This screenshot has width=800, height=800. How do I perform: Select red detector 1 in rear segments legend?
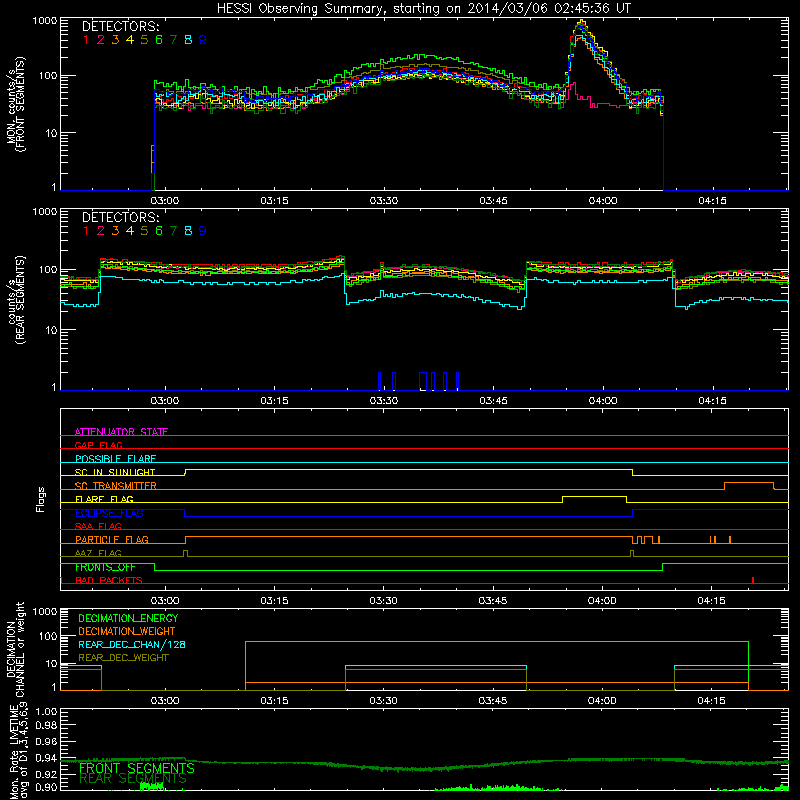[x=86, y=231]
